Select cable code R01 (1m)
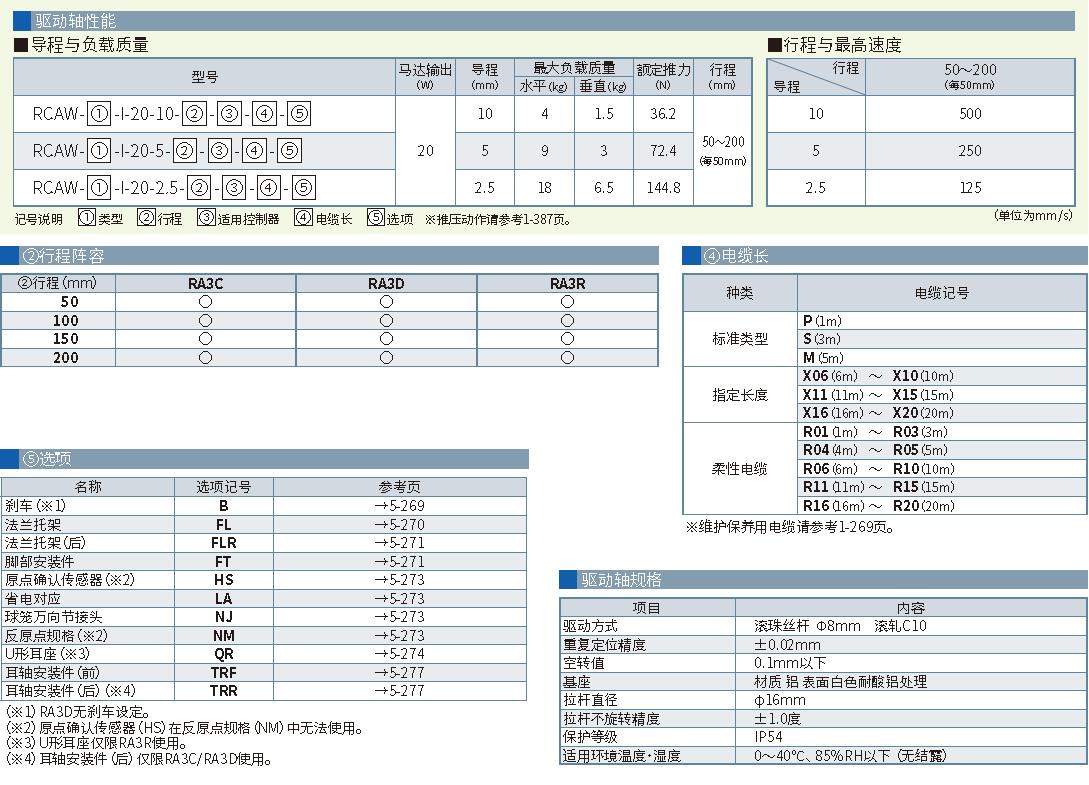Viewport: 1089px width, 785px height. (x=830, y=431)
